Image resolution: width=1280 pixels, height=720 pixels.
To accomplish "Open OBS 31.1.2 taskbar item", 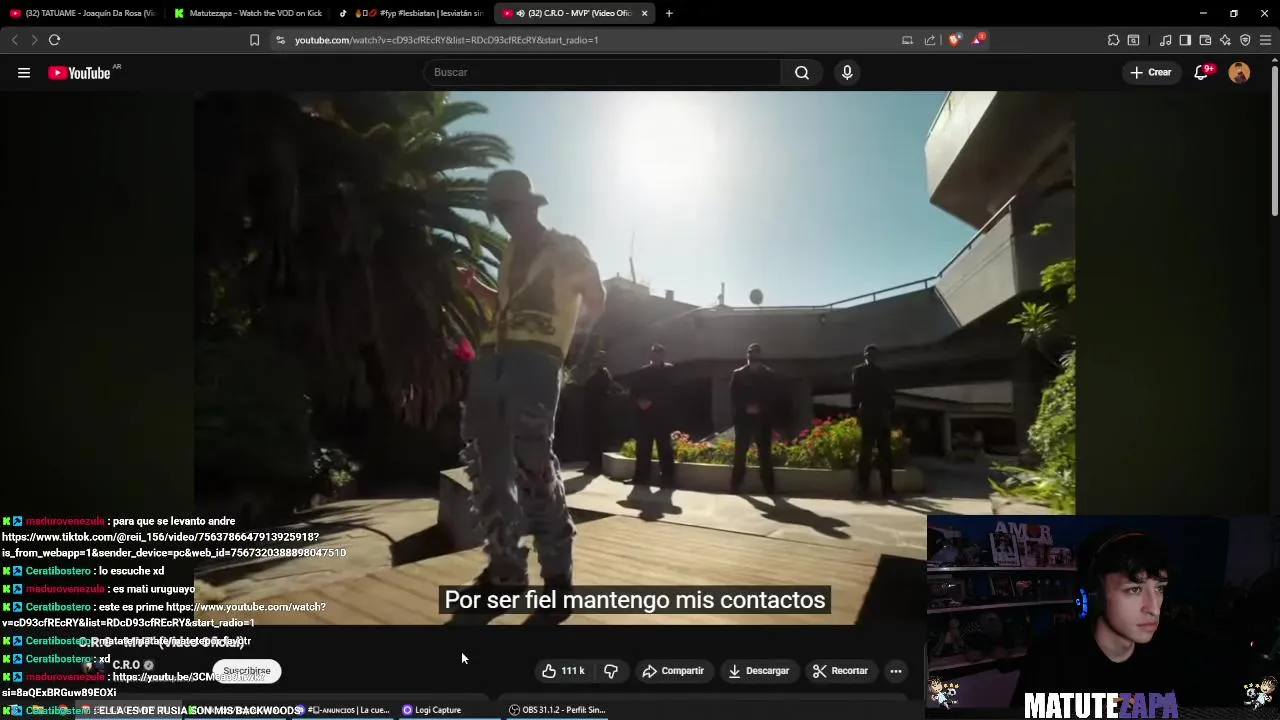I will tap(557, 710).
